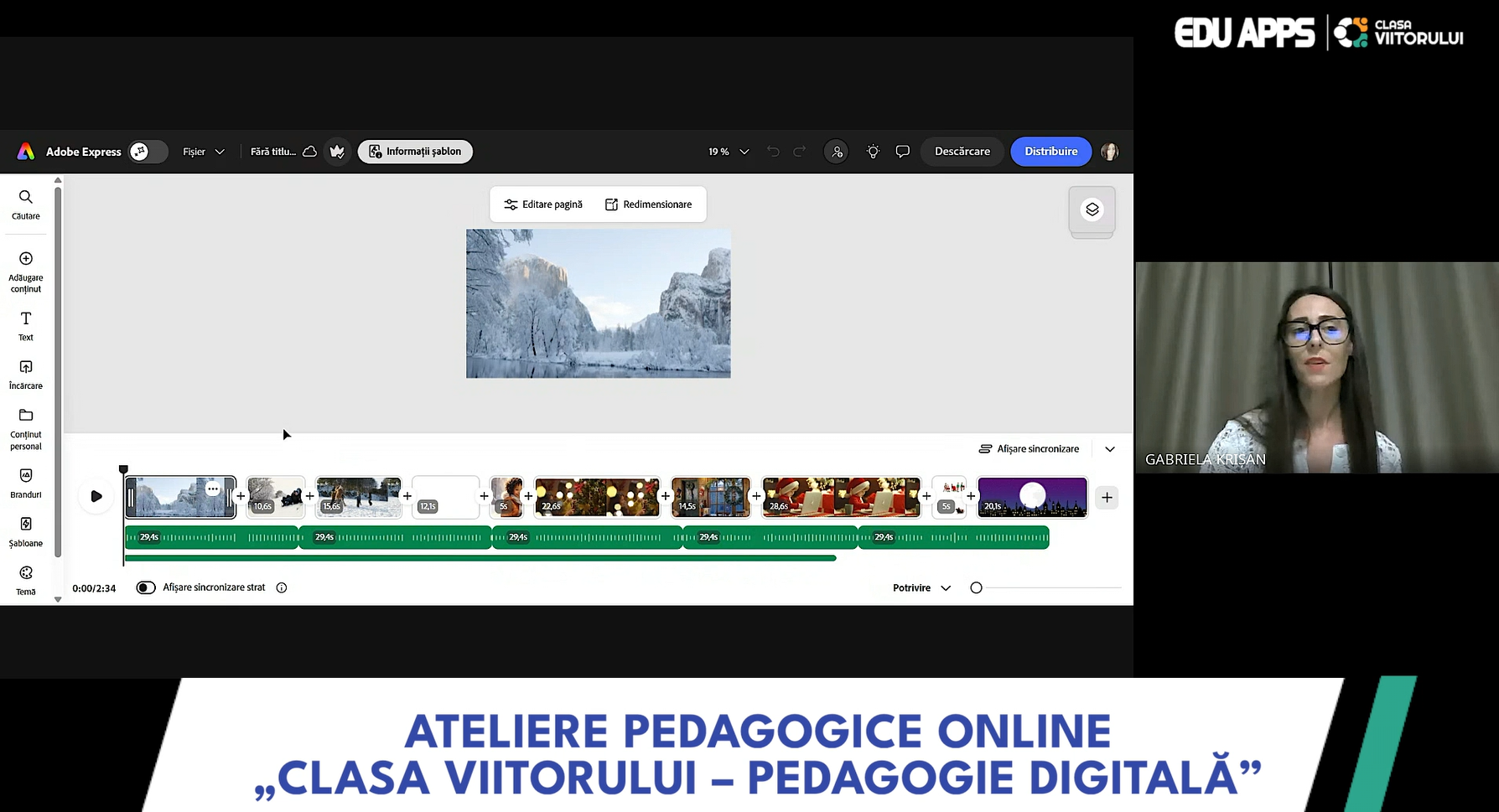Open Adăugare conținut panel
This screenshot has height=812, width=1499.
coord(26,272)
